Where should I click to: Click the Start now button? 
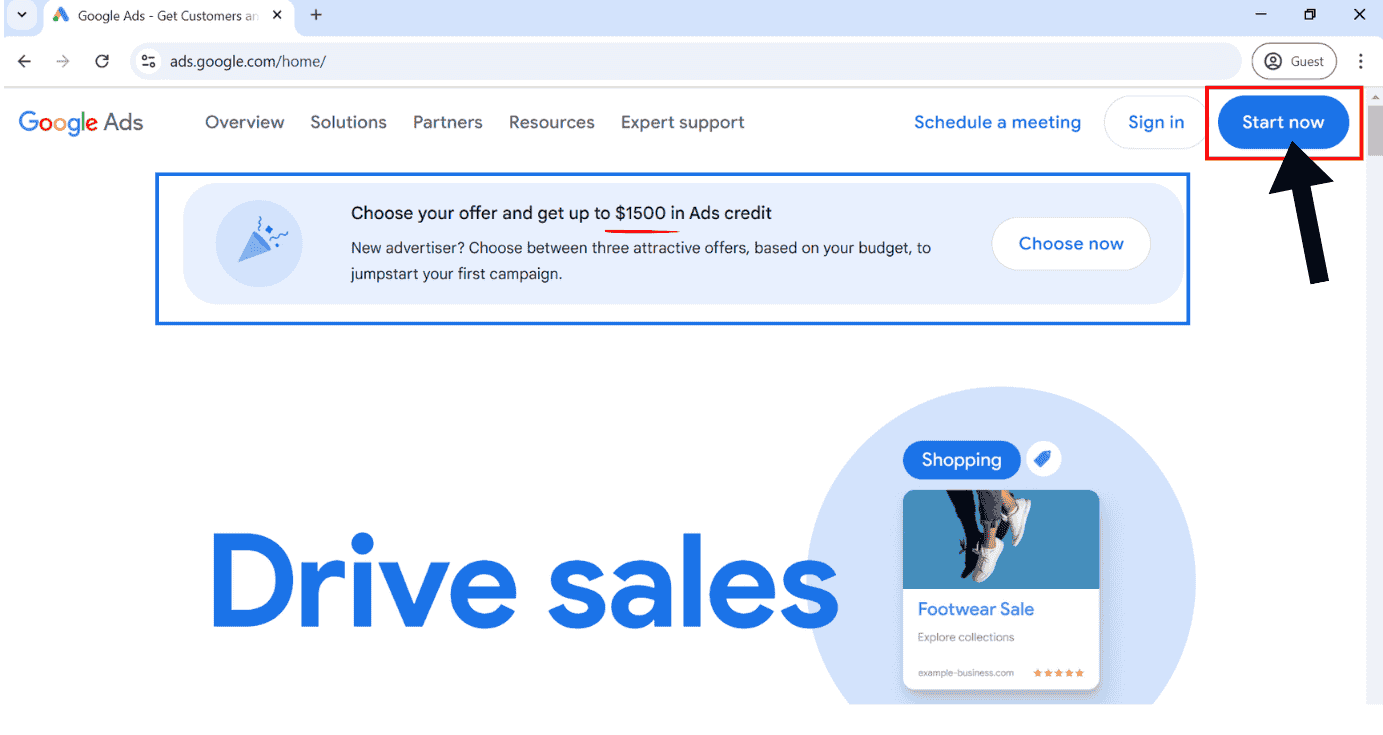pyautogui.click(x=1283, y=122)
